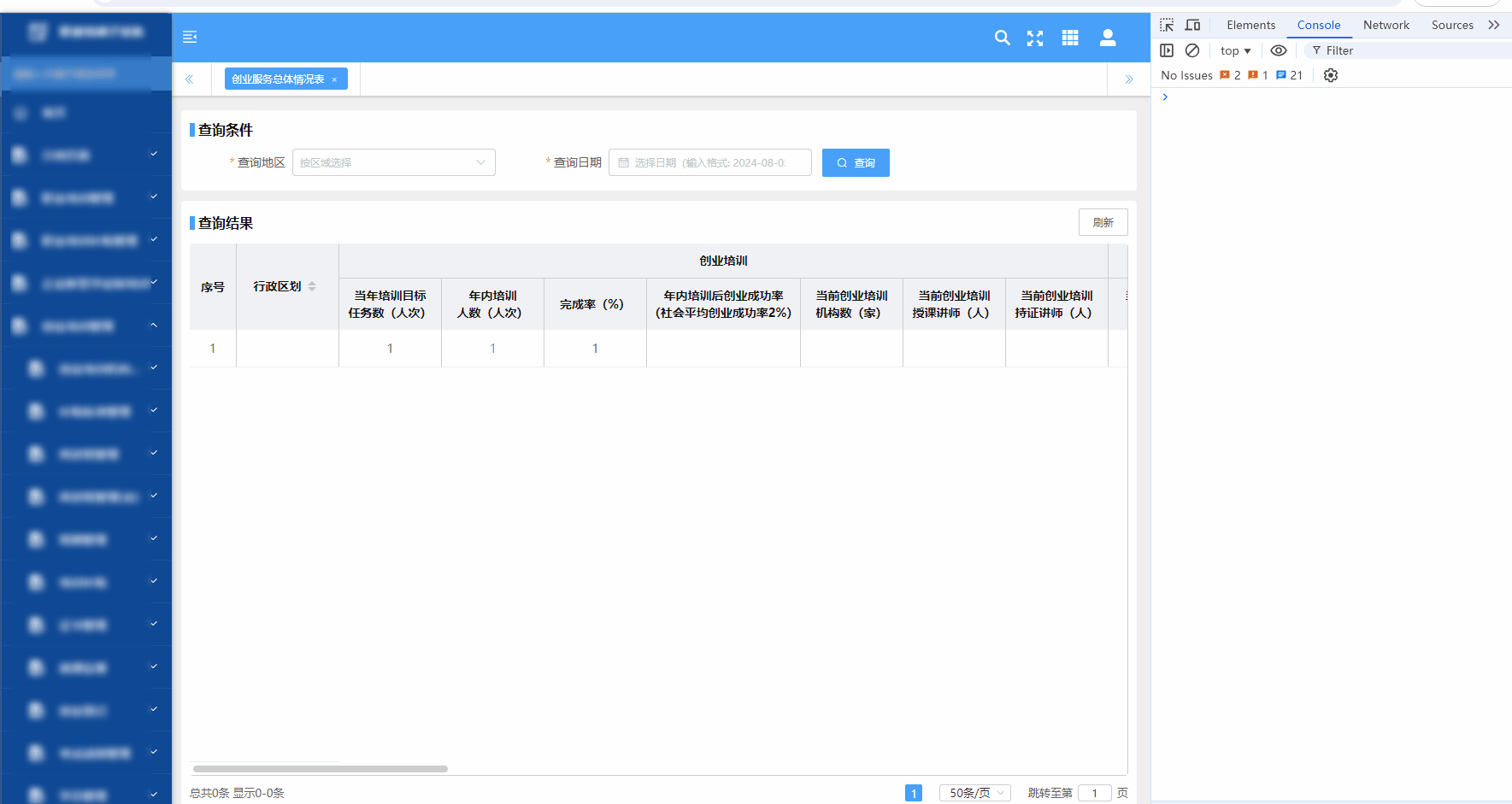Image resolution: width=1512 pixels, height=804 pixels.
Task: Create a live expression with eye icon
Action: 1278,50
